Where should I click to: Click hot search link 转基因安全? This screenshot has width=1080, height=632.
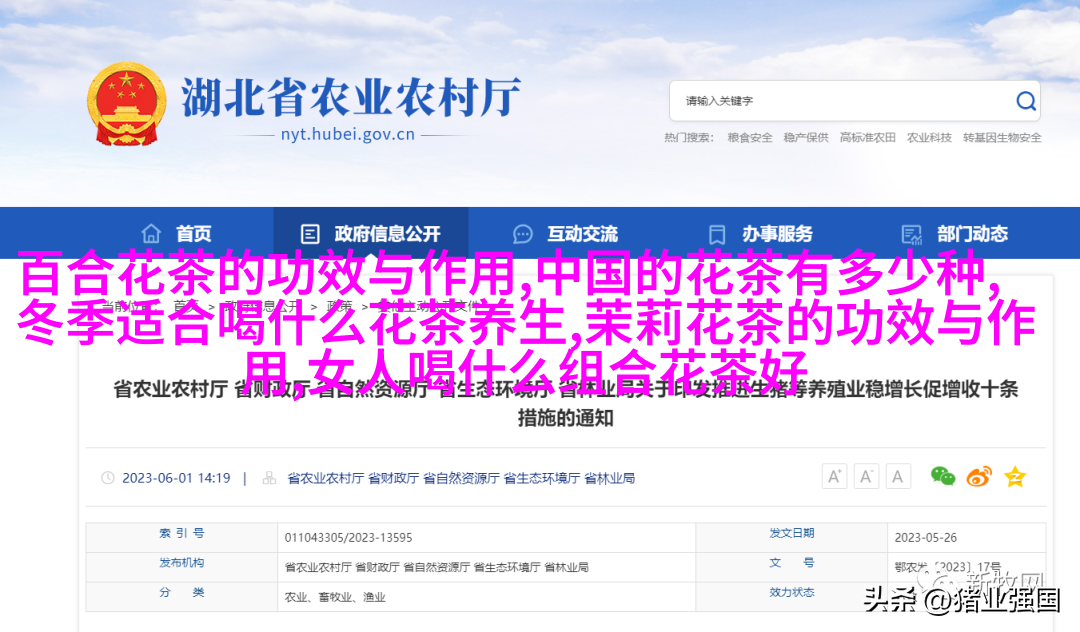(x=1002, y=138)
